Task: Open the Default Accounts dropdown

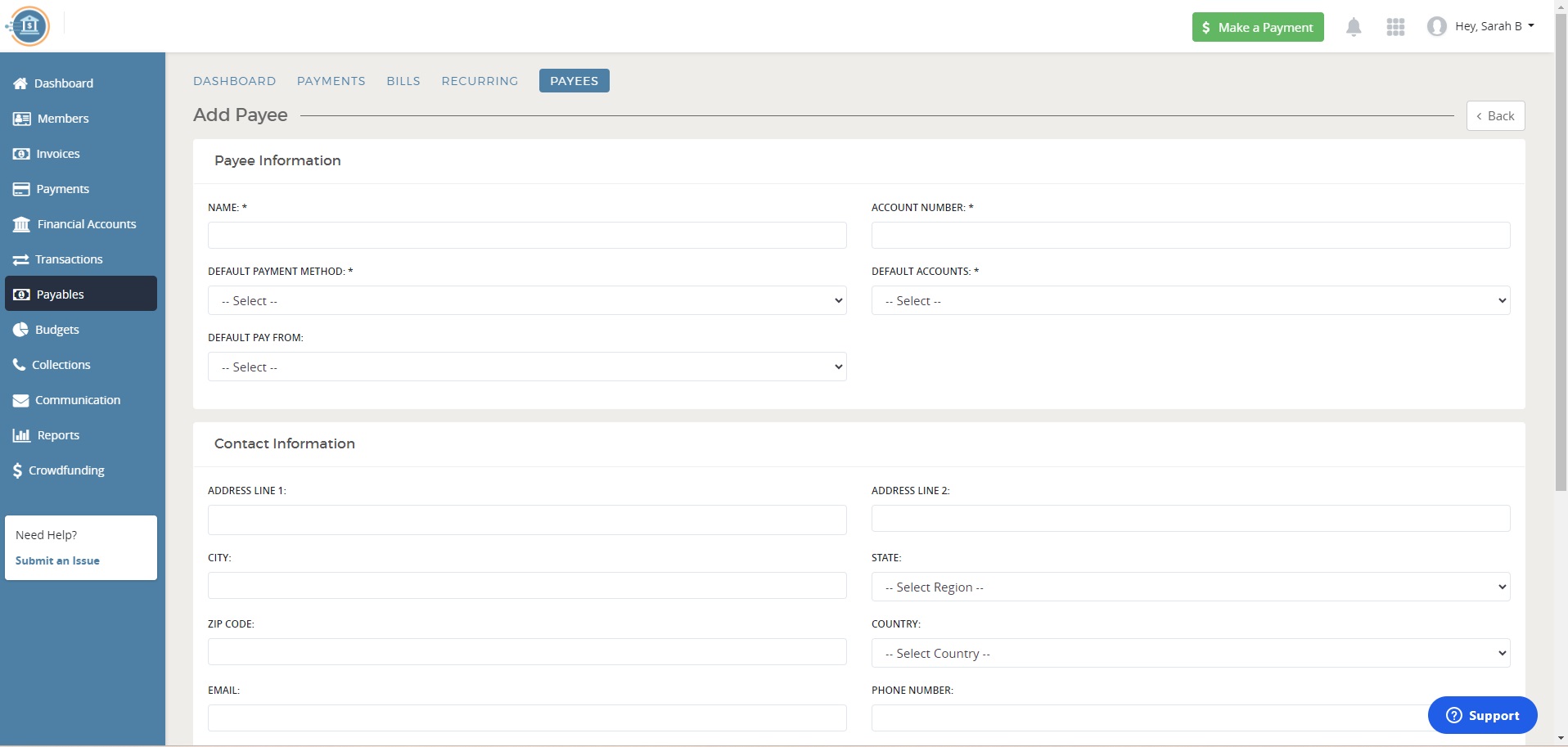Action: (1190, 300)
